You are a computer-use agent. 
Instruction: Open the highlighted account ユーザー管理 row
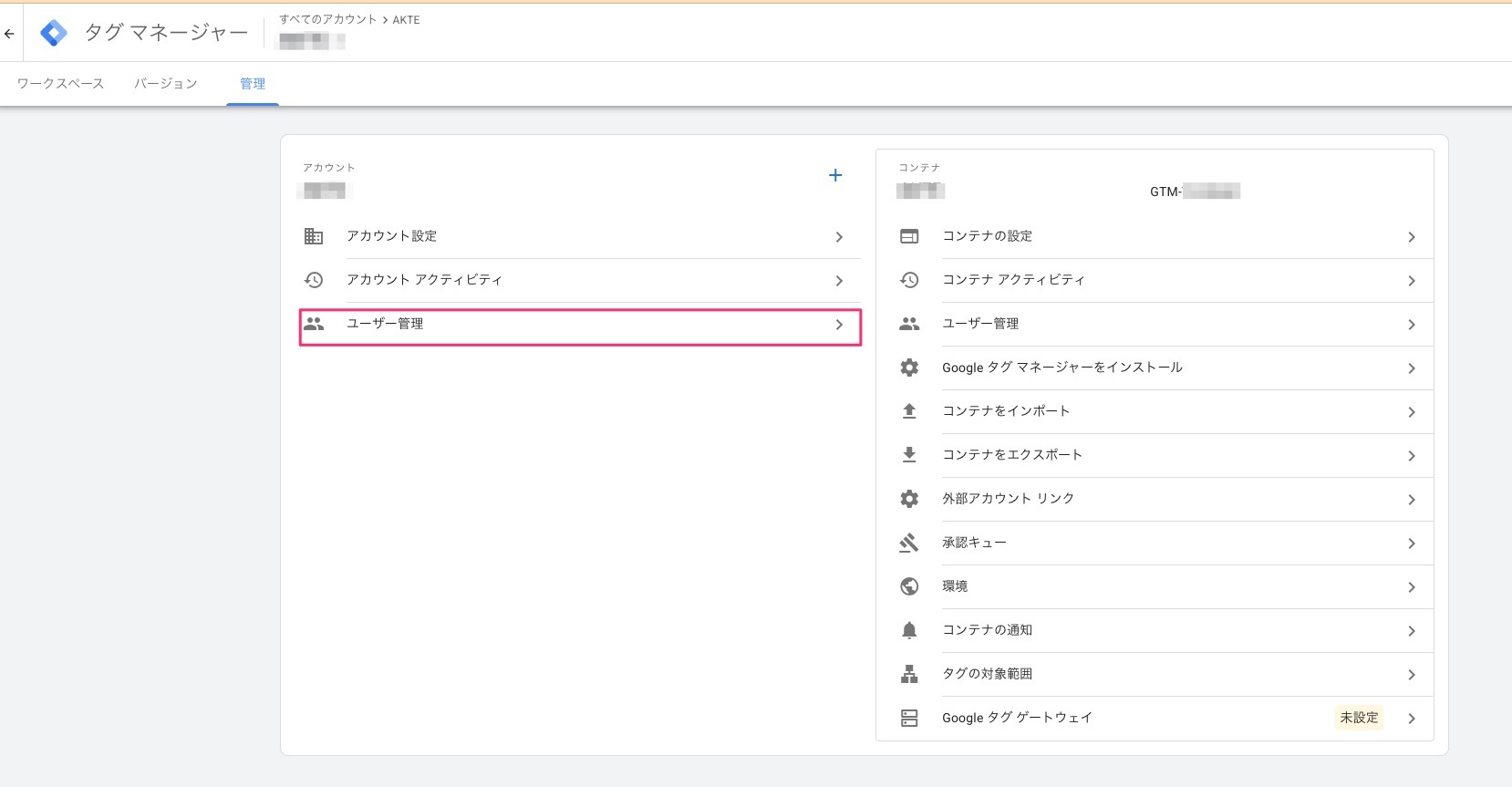(x=580, y=325)
